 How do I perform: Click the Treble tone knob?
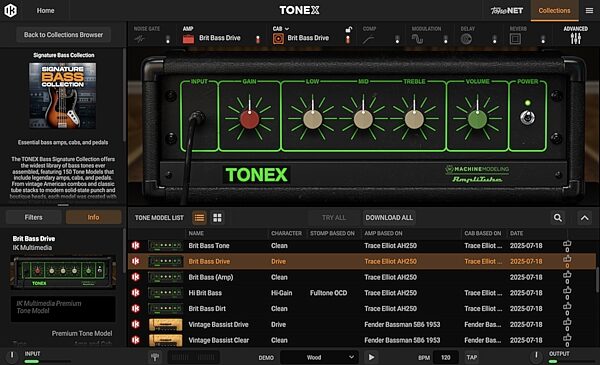coord(414,119)
